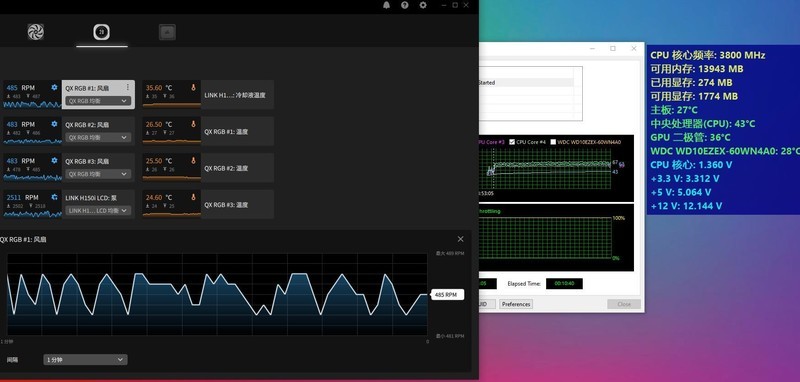Image resolution: width=800 pixels, height=382 pixels.
Task: Select the QX RGB #2: 风扇 card title
Action: (x=87, y=124)
